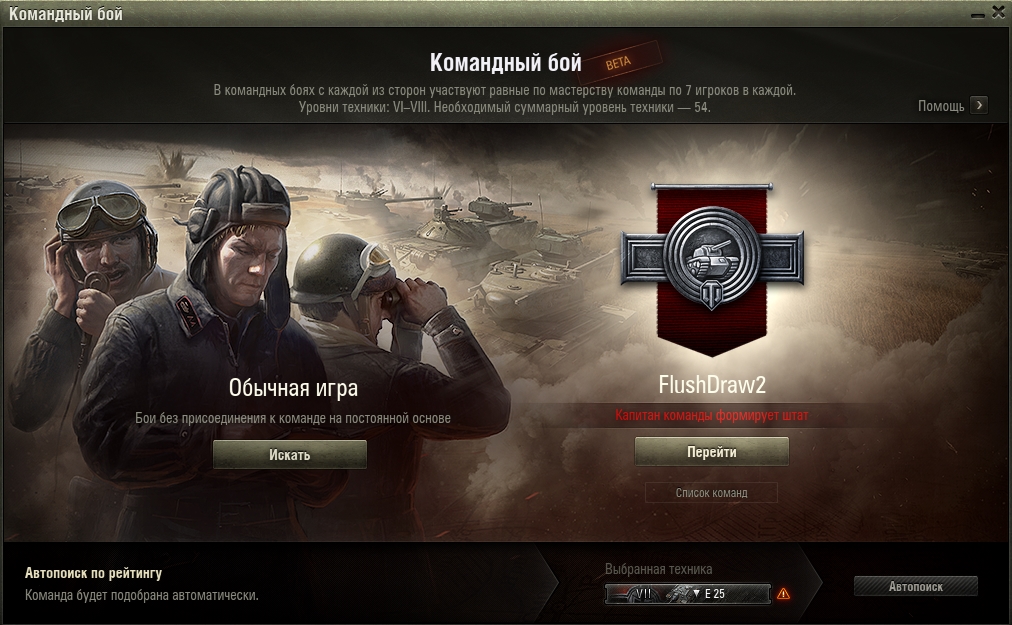
Task: Click the triangle arrow in vehicle selector
Action: [696, 593]
